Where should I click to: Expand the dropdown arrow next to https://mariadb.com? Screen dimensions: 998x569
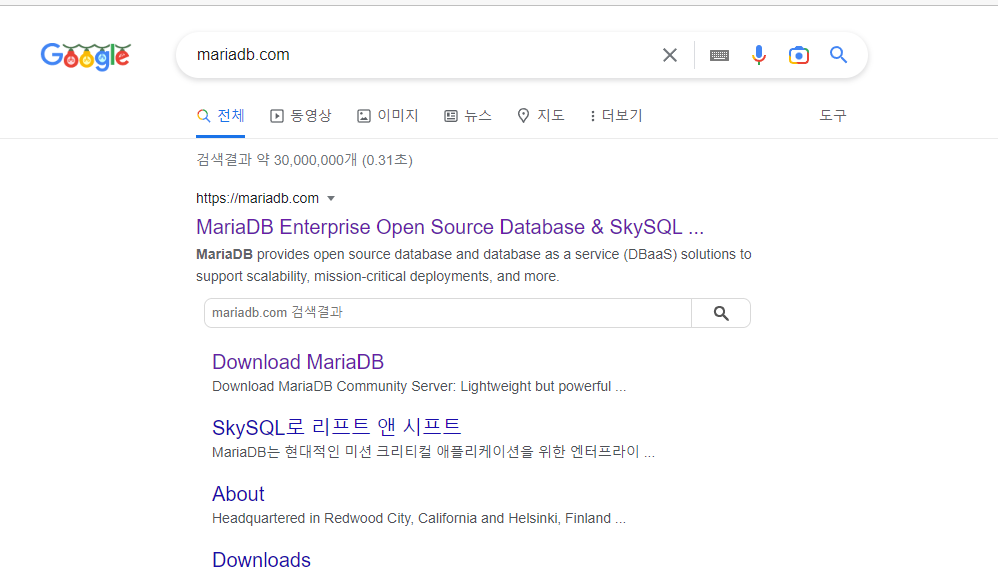pyautogui.click(x=331, y=199)
